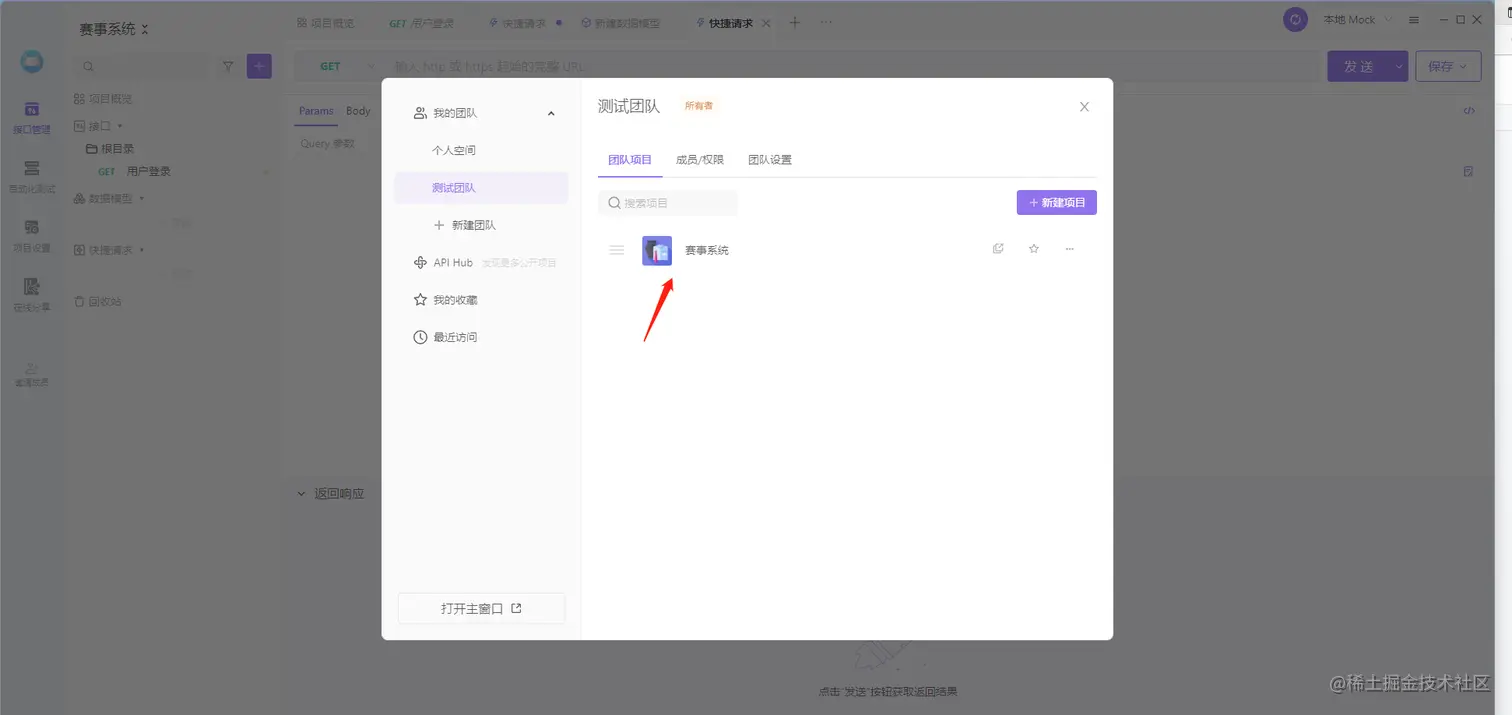Click the 赛事系统 project name in team list
This screenshot has height=715, width=1512.
pyautogui.click(x=707, y=250)
